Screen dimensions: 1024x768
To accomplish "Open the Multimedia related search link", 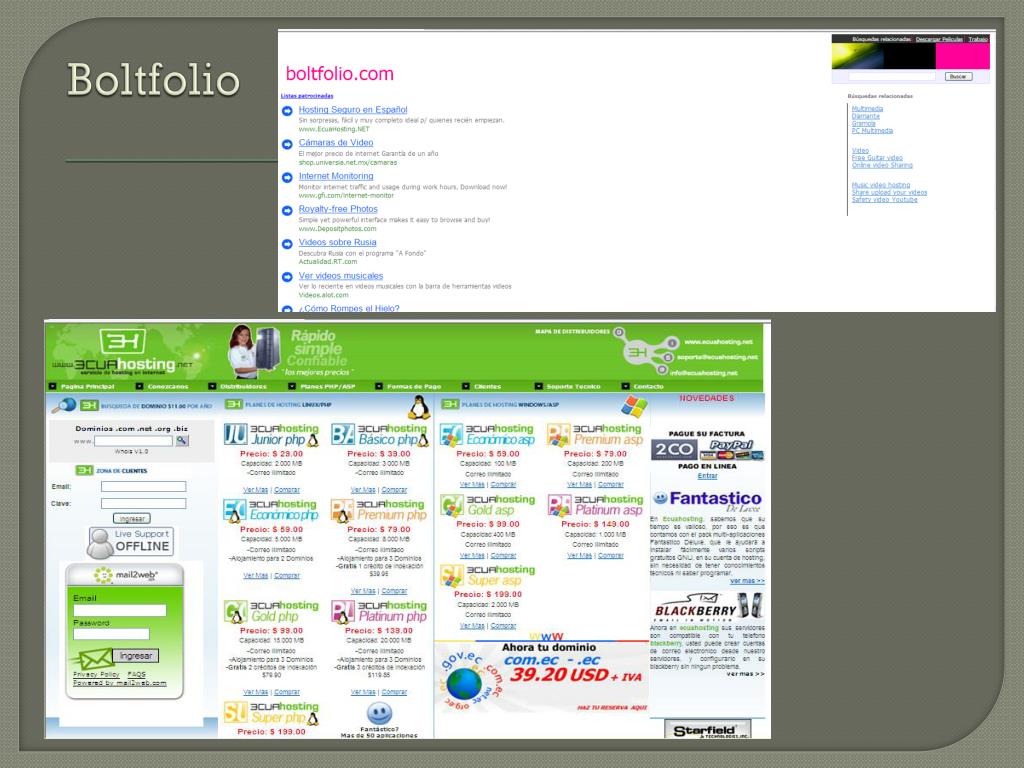I will (867, 109).
